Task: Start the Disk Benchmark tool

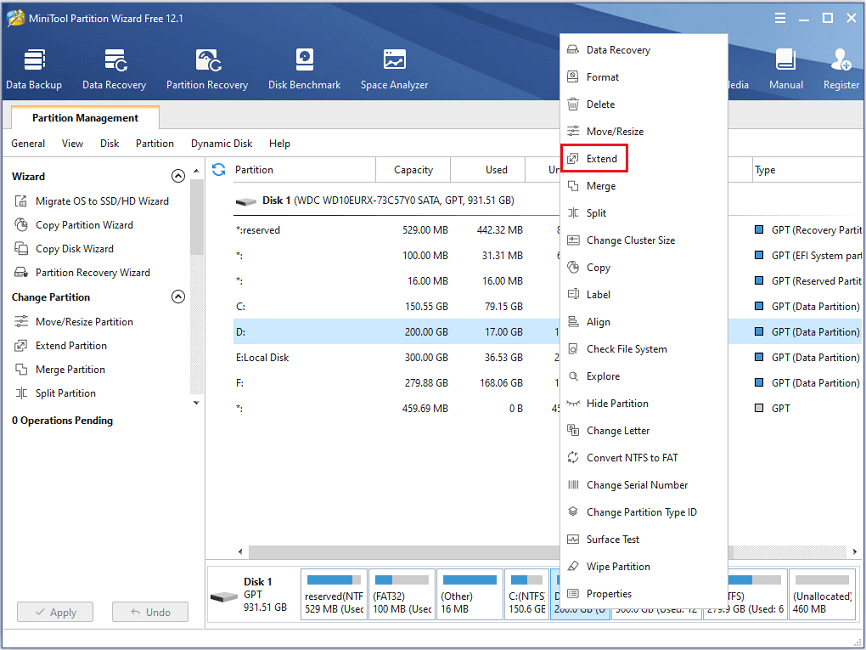Action: pos(304,69)
